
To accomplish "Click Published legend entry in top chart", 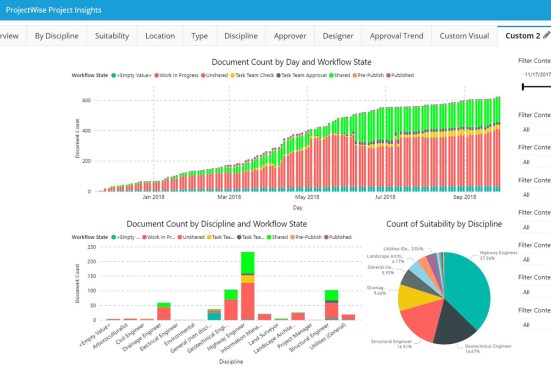I will [400, 75].
